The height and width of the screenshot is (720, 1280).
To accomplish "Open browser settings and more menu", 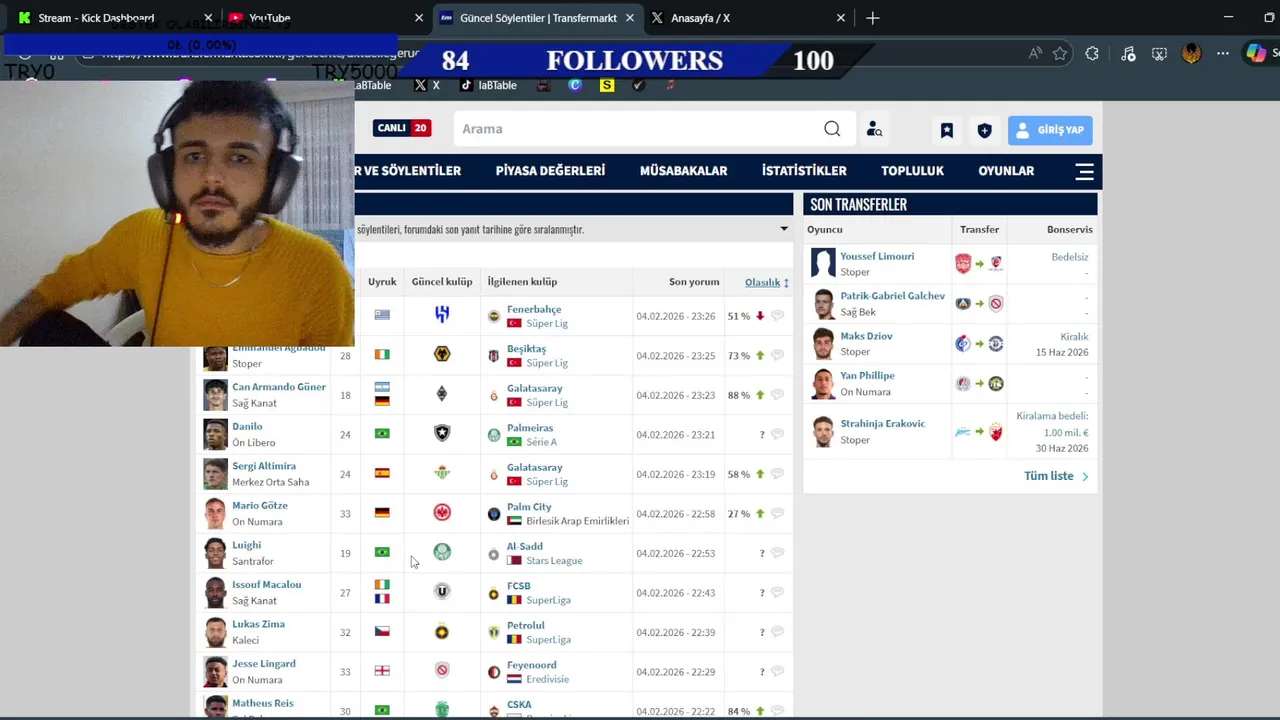I will [x=1223, y=54].
